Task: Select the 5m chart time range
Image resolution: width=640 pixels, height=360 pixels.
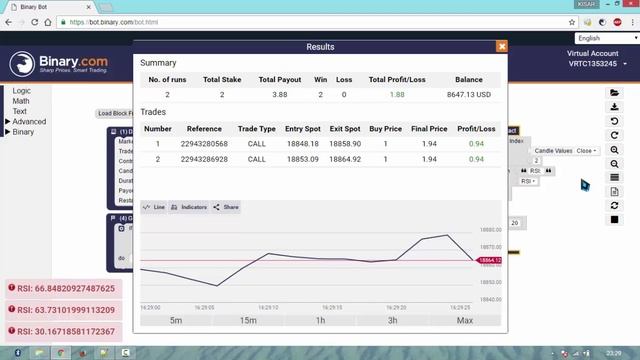Action: coord(176,320)
